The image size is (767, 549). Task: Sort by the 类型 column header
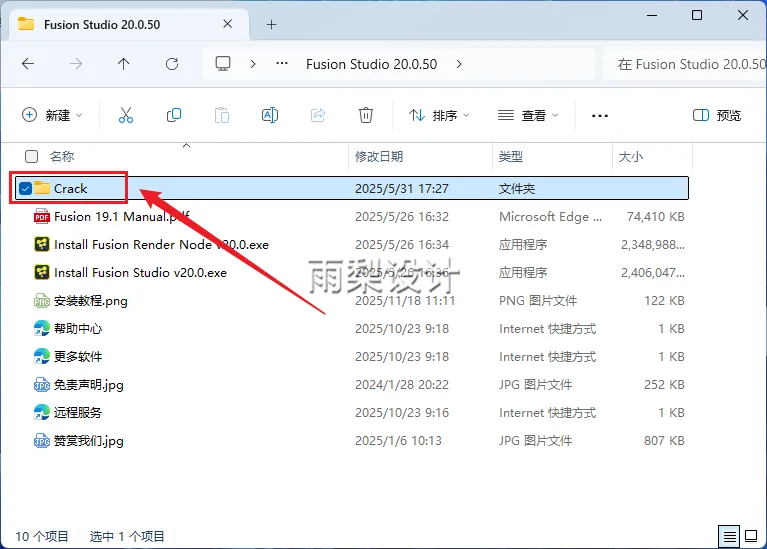[511, 157]
